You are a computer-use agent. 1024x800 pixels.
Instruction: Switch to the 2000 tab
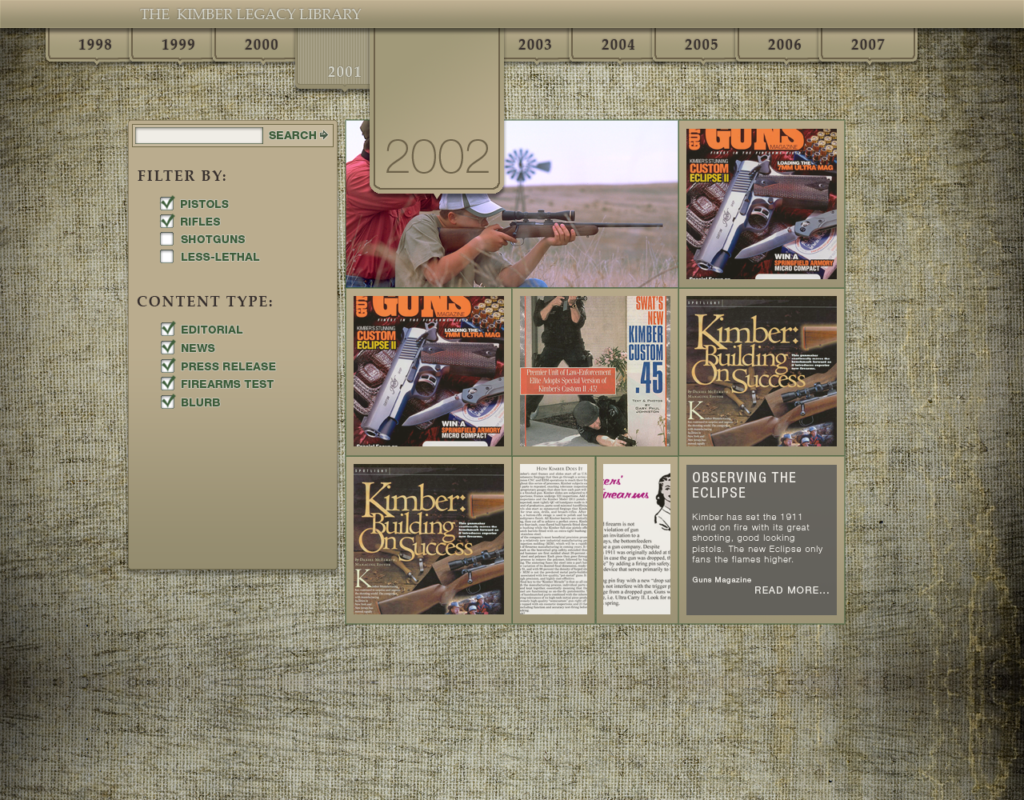[256, 44]
